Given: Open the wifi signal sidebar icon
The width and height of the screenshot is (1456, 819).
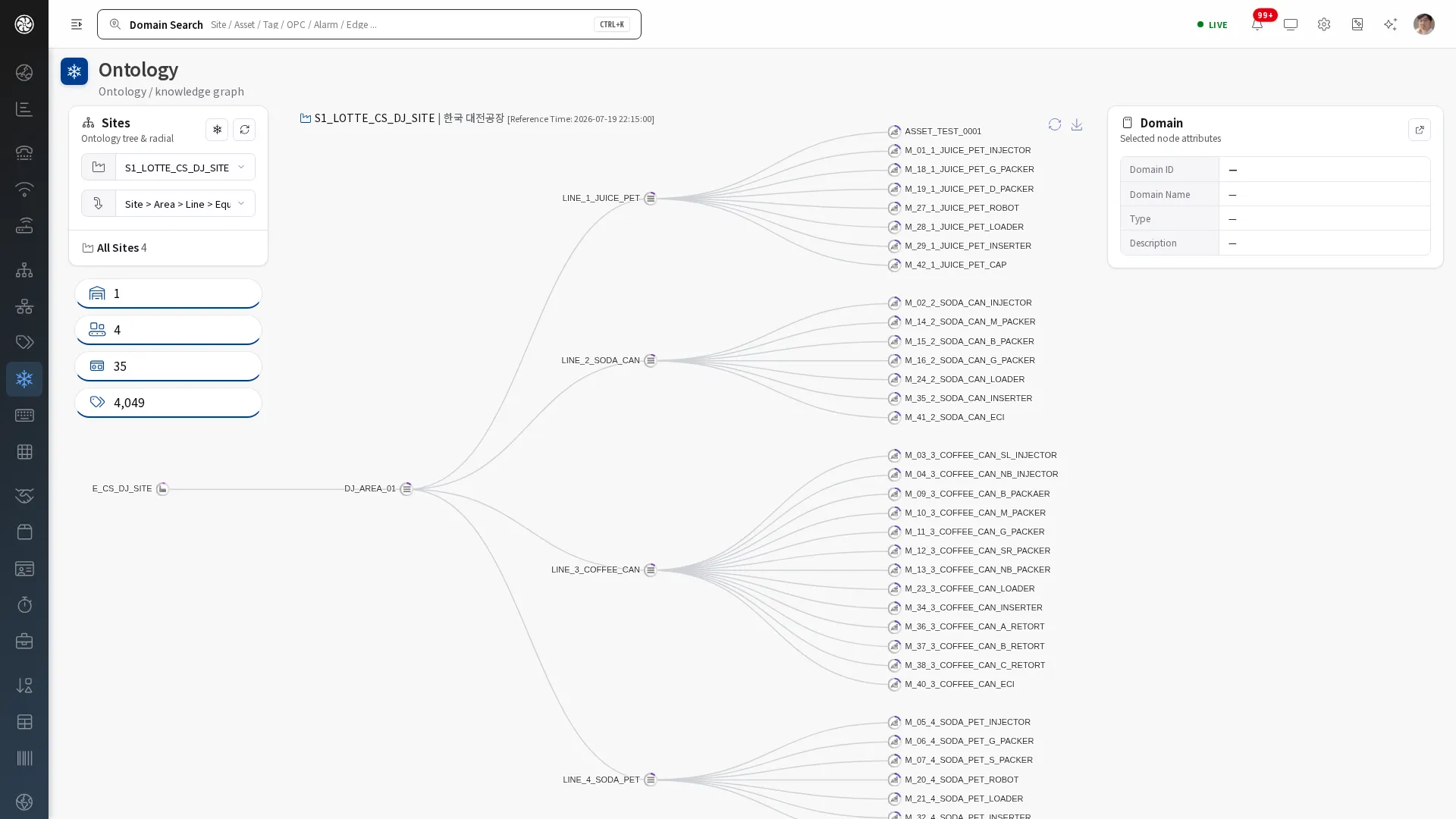Looking at the screenshot, I should click(x=24, y=189).
